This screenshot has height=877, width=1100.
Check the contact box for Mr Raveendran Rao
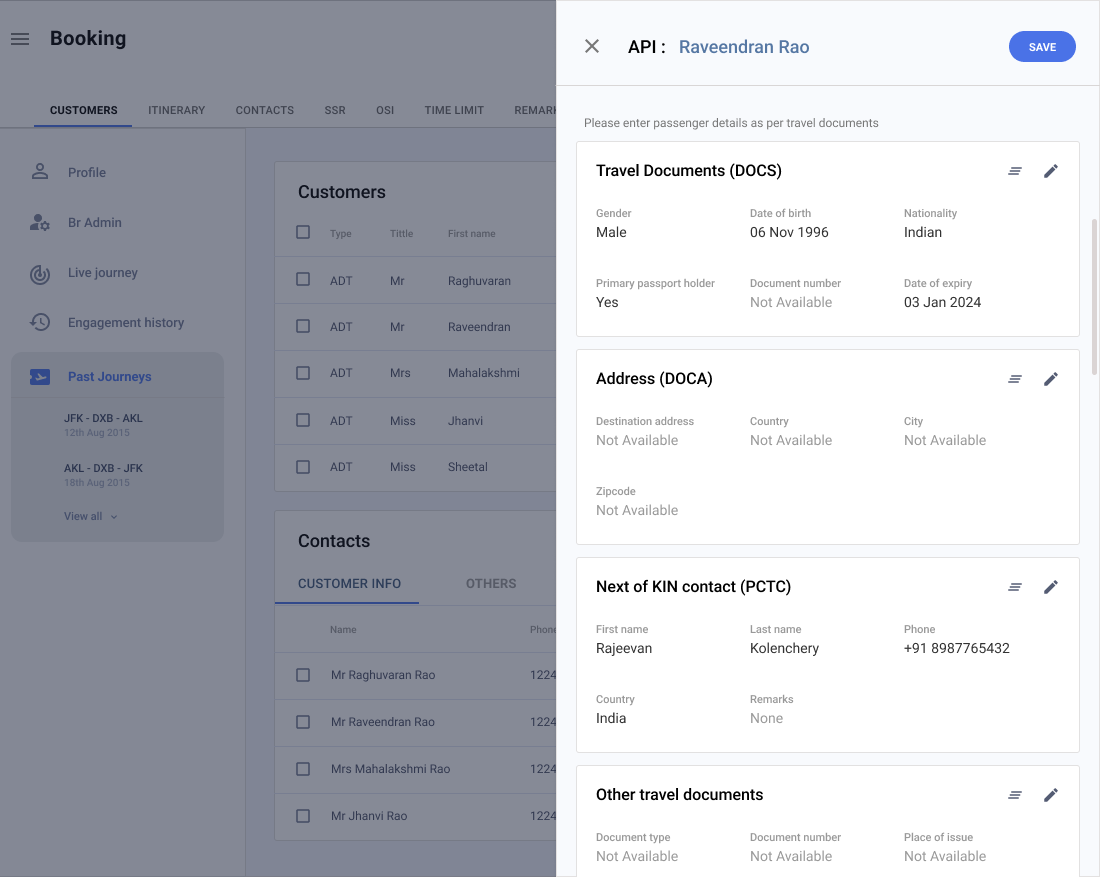pos(303,722)
